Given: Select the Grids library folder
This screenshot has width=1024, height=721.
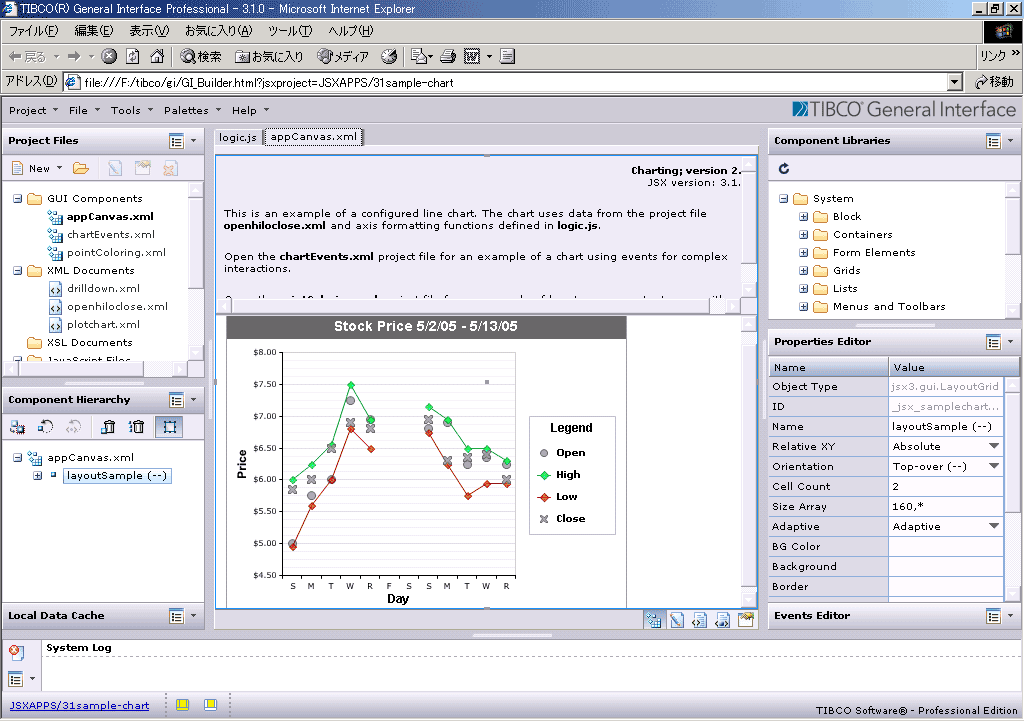Looking at the screenshot, I should pos(846,270).
